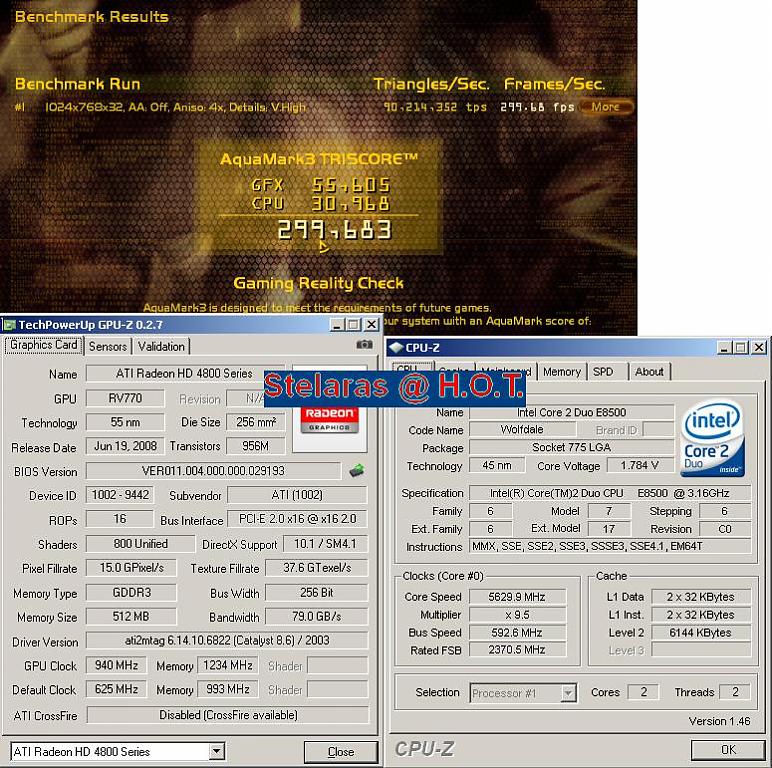Click the 1234 MHz memory clock value

pos(227,665)
